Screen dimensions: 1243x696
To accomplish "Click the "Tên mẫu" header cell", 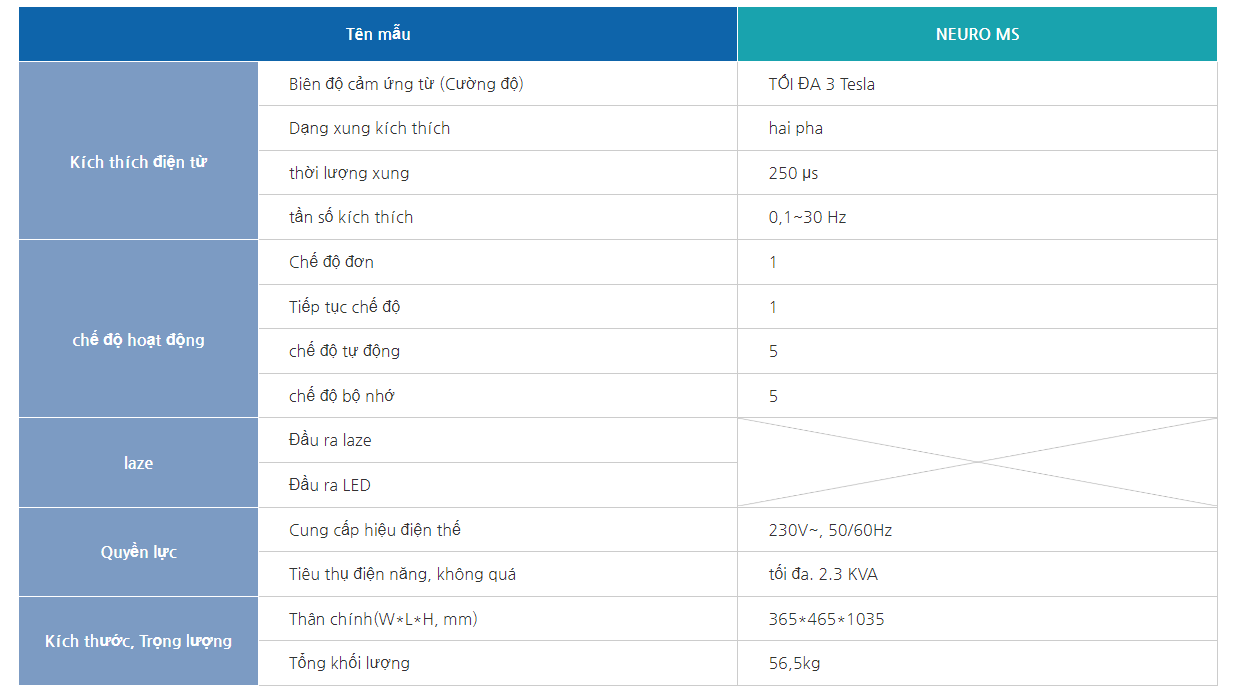I will (378, 34).
